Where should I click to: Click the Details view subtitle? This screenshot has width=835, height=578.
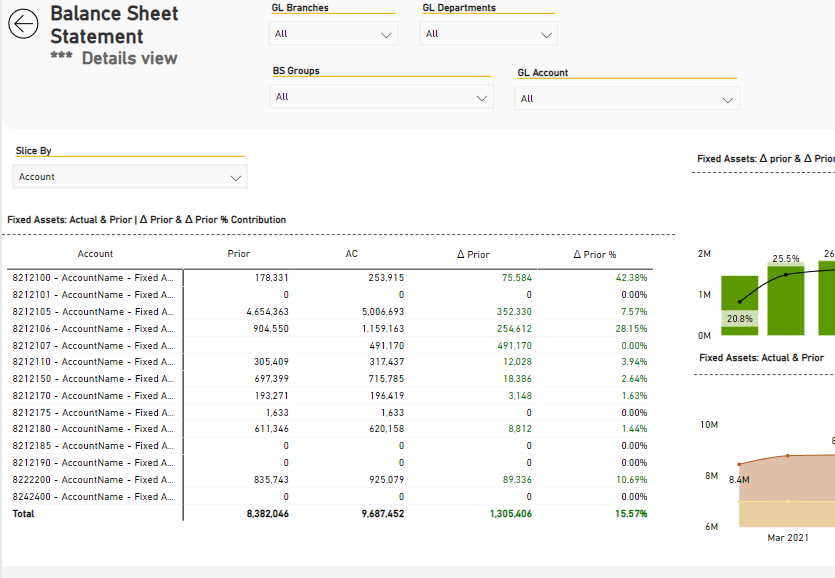(129, 58)
